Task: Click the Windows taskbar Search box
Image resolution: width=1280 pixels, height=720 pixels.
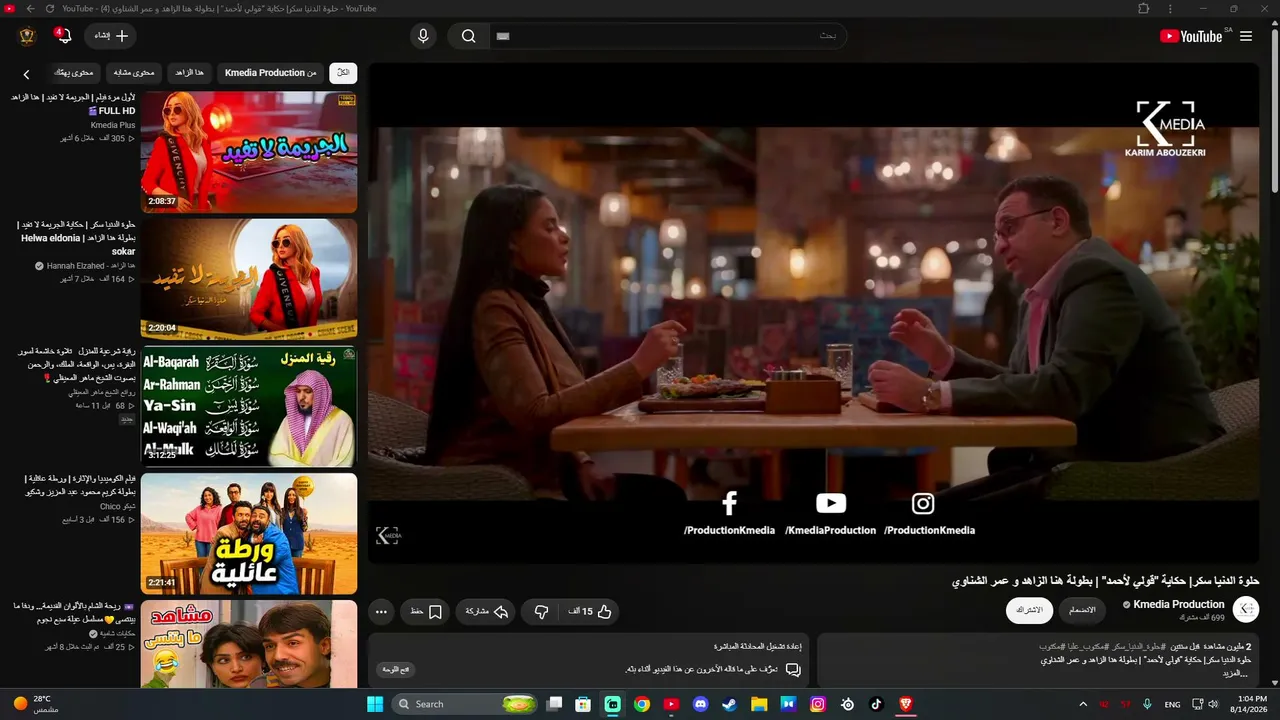Action: coord(466,704)
